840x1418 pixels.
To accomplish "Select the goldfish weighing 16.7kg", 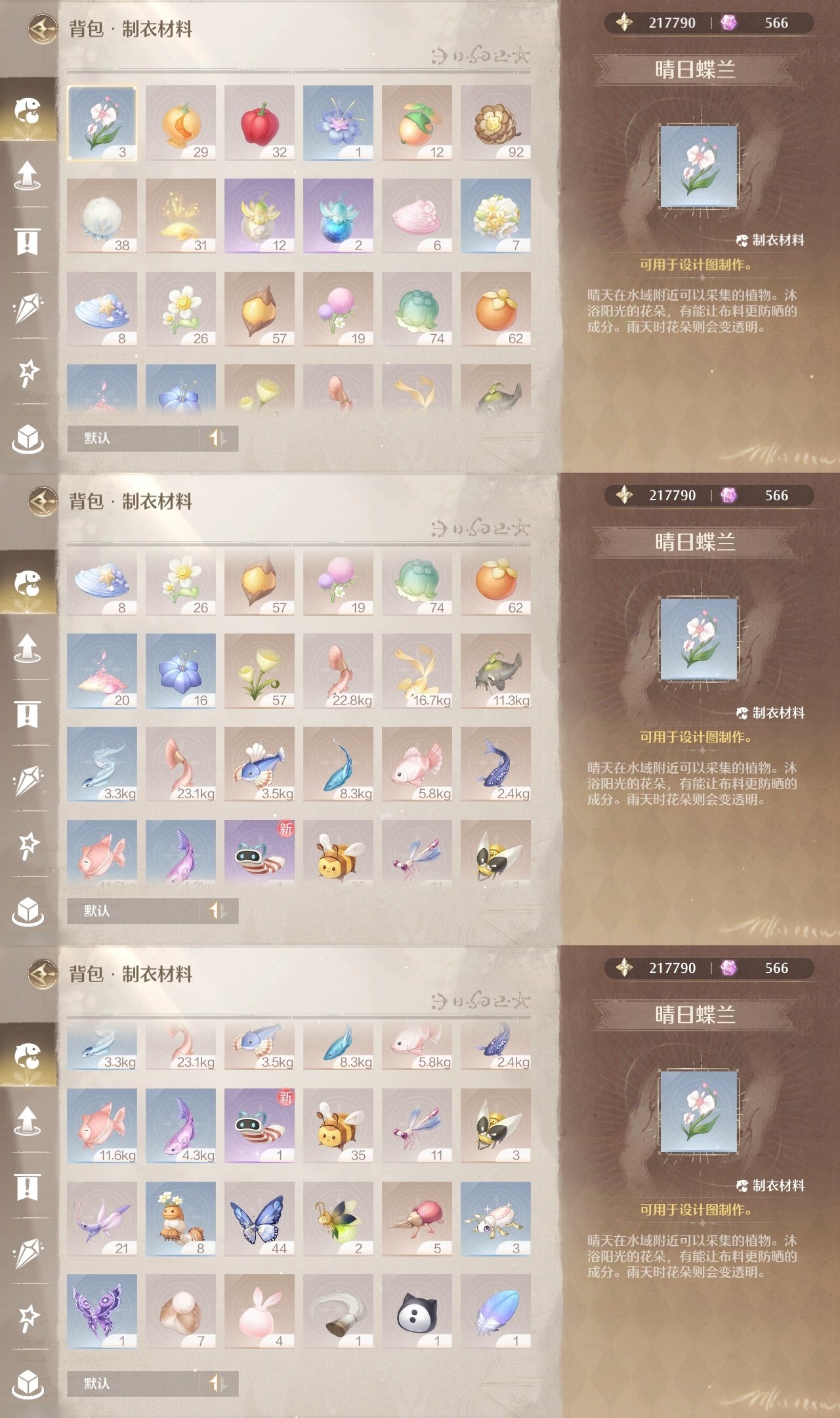I will (417, 671).
